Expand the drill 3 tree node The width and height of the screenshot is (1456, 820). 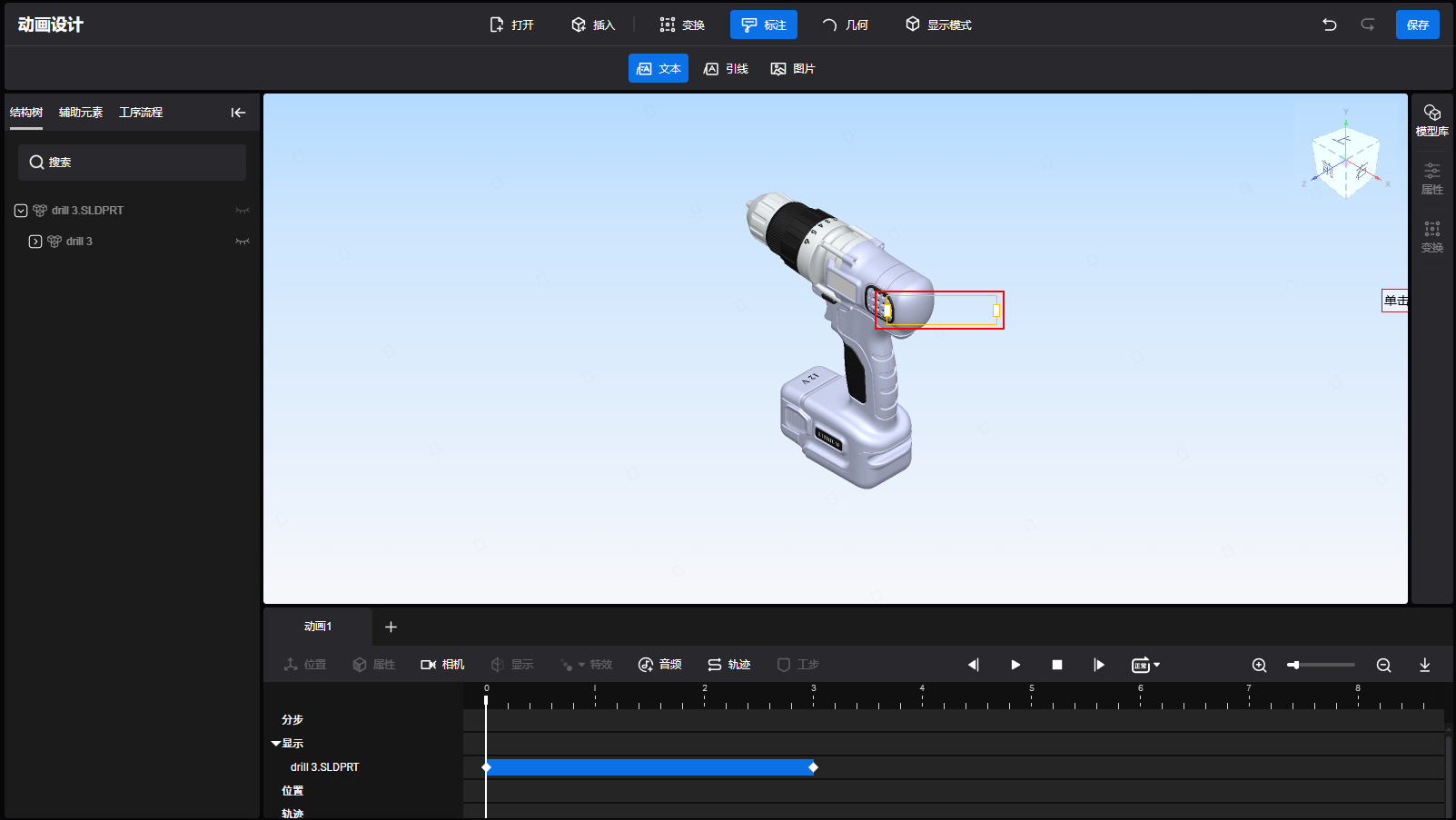pos(35,242)
